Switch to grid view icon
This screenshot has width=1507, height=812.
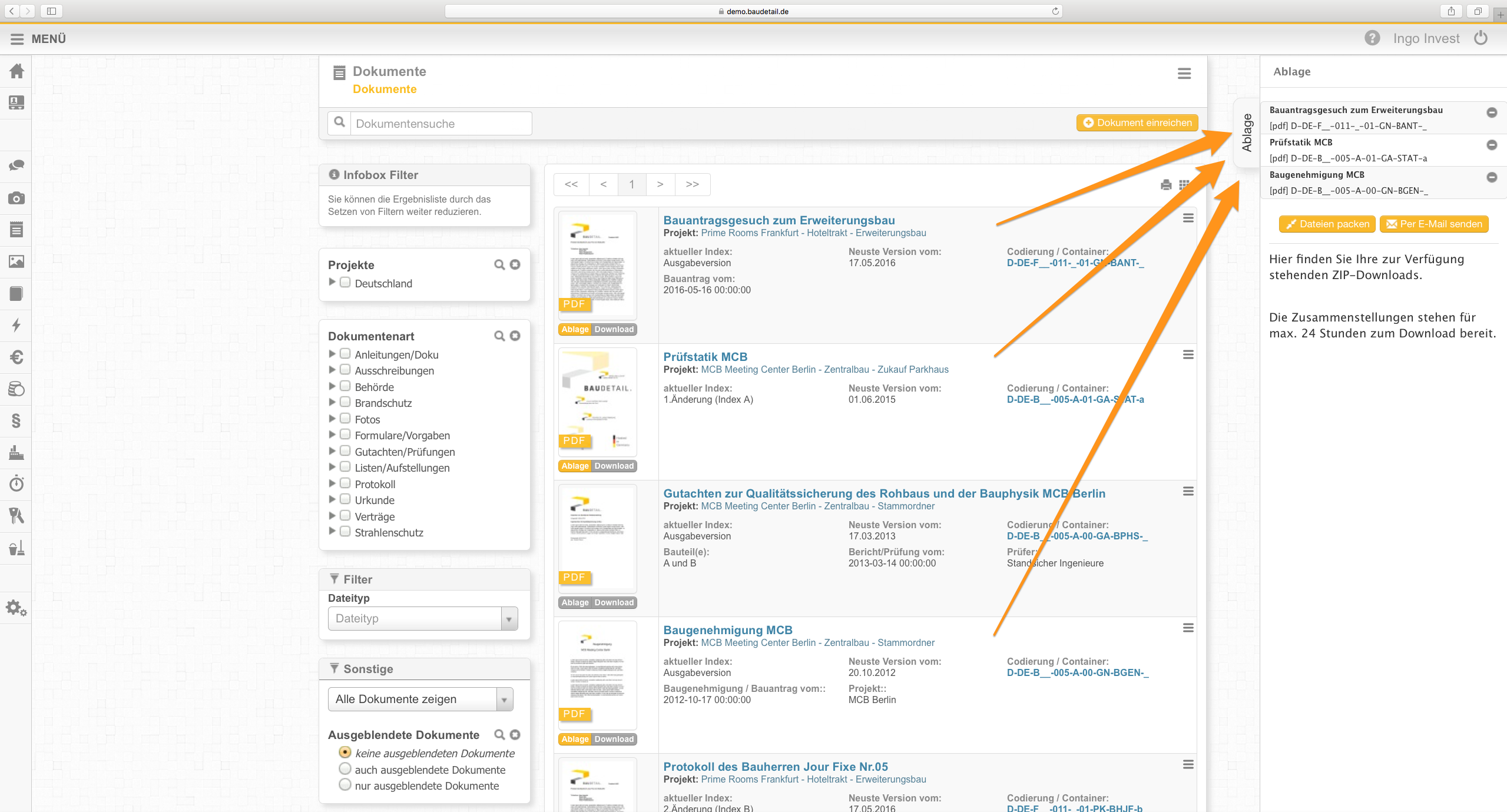coord(1184,185)
